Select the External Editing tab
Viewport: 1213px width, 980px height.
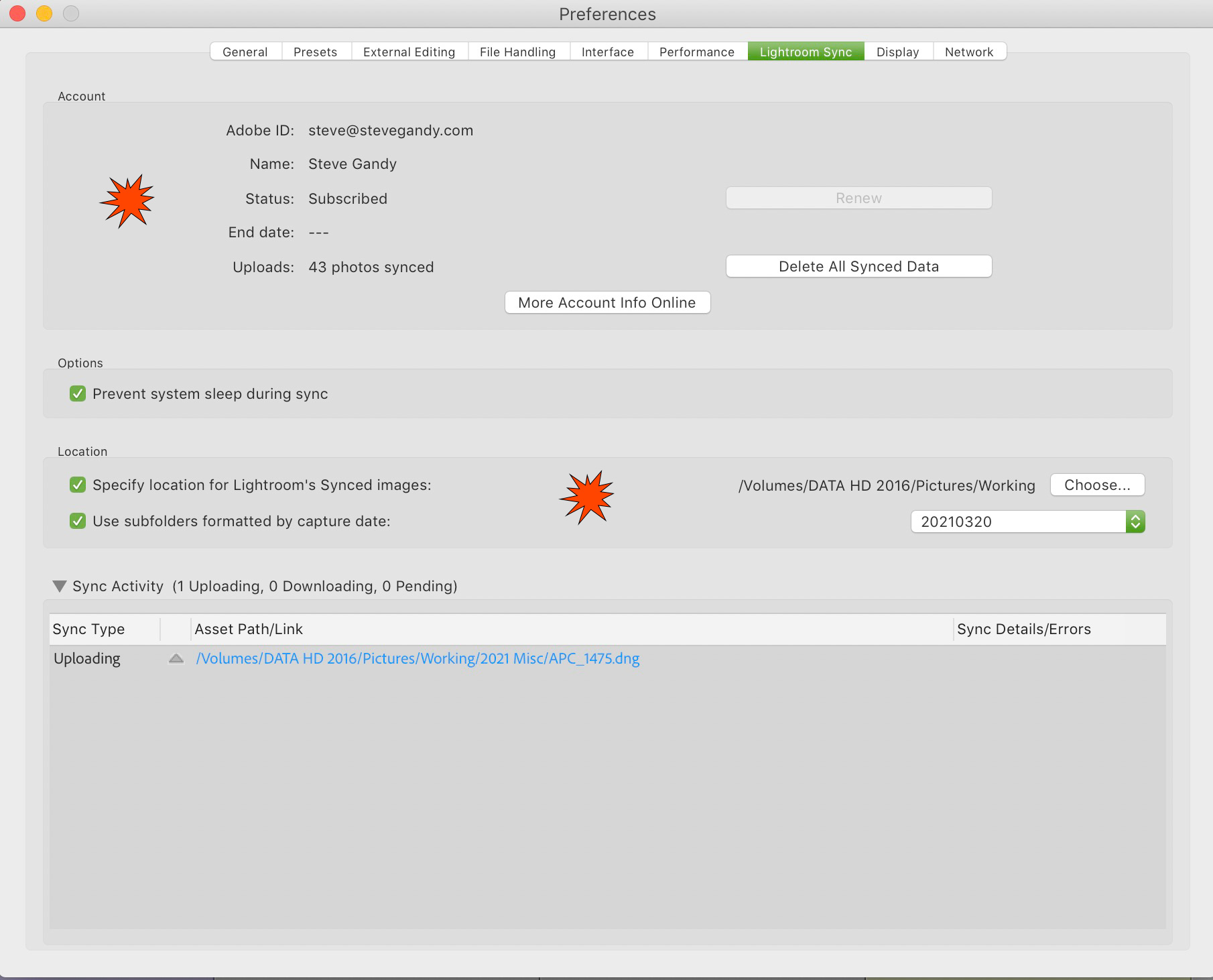[409, 52]
